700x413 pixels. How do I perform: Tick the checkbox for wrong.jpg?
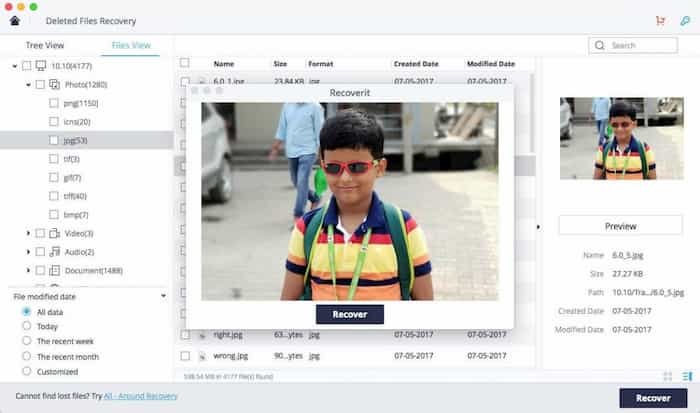point(185,355)
